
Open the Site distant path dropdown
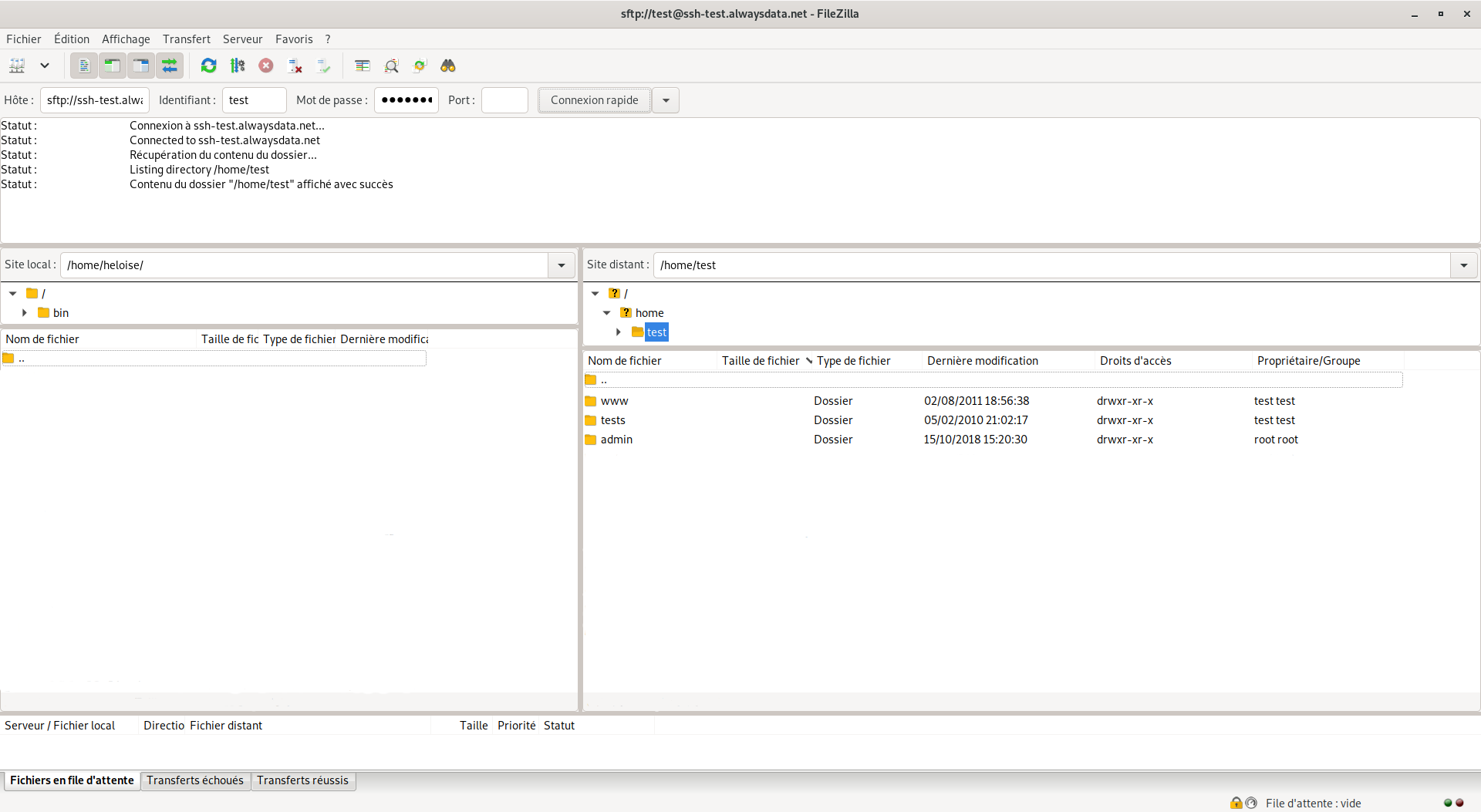[x=1464, y=264]
